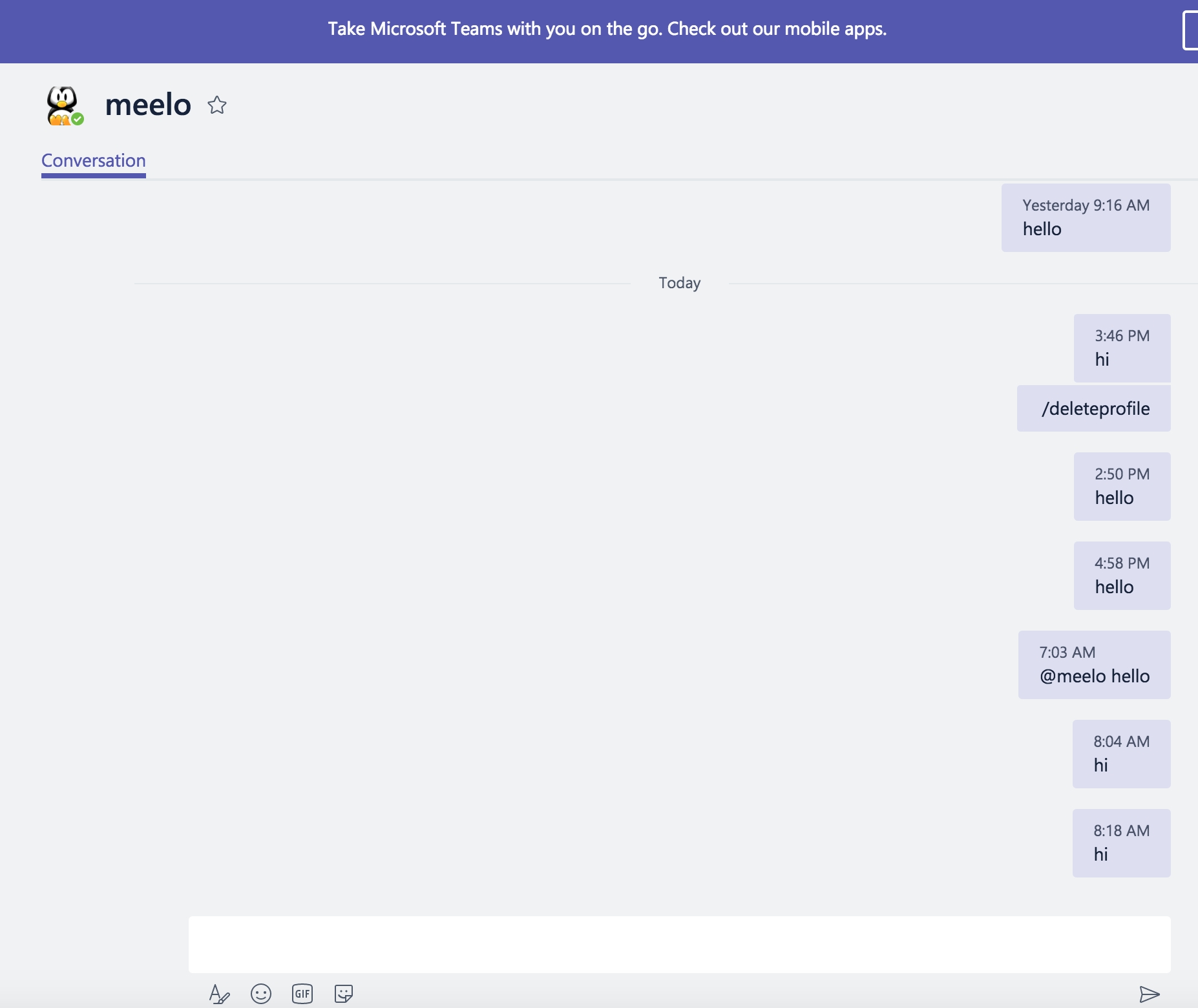
Task: Click the 4:58 PM hello bubble
Action: point(1121,575)
